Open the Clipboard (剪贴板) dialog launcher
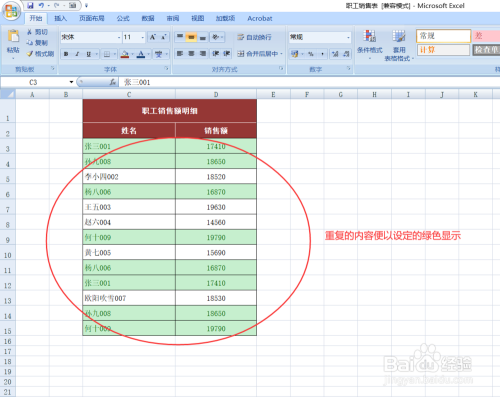500x397 pixels. (53, 68)
